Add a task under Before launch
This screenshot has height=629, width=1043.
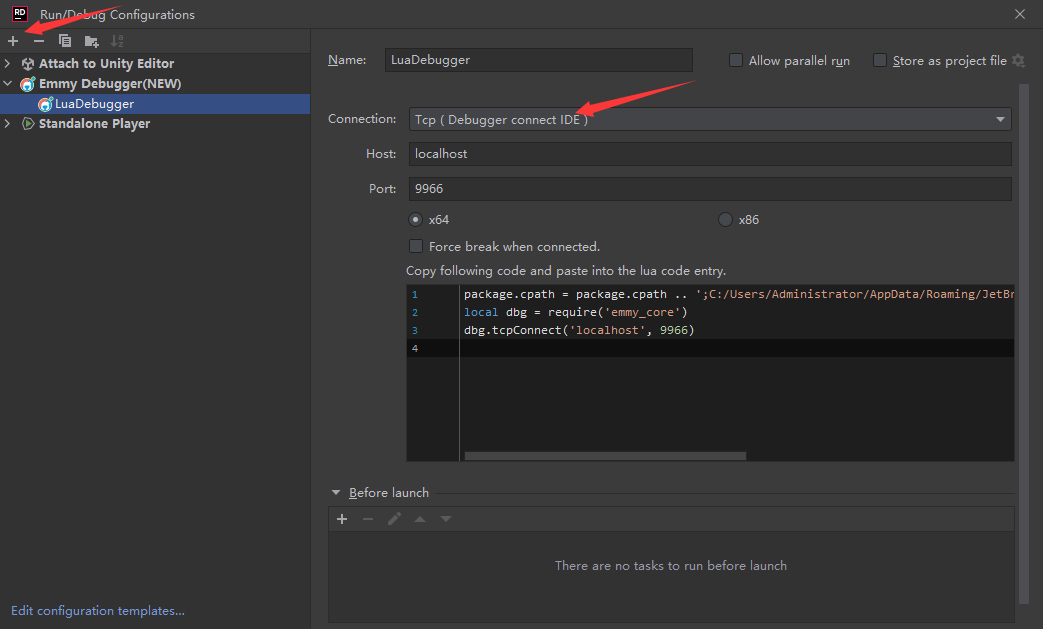[342, 519]
